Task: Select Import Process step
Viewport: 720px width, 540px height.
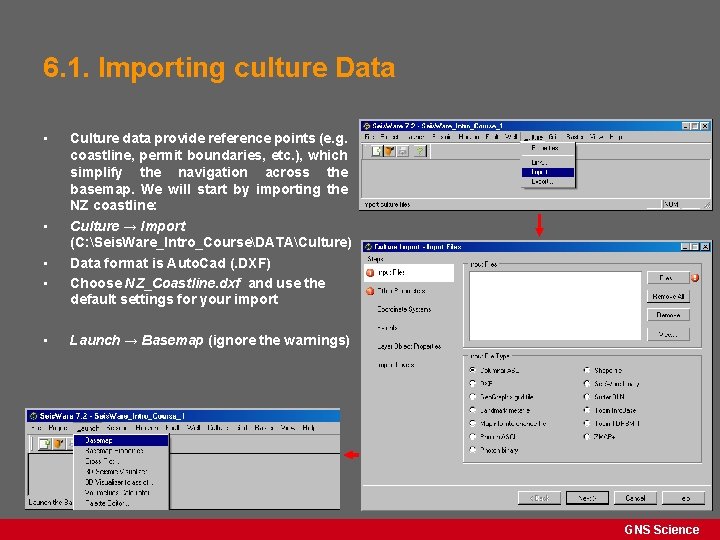Action: coord(396,365)
